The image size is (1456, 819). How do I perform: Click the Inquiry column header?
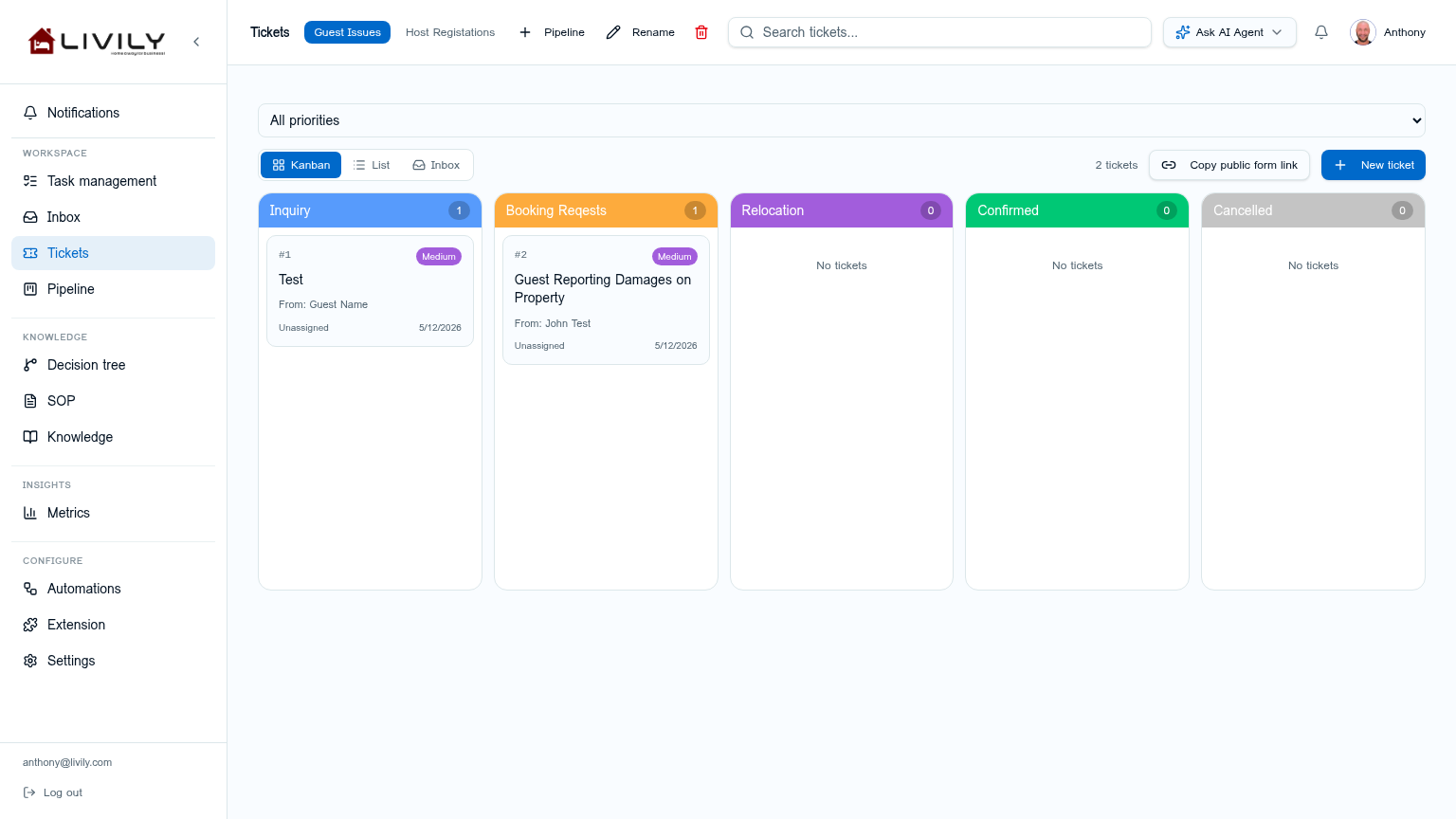click(370, 210)
